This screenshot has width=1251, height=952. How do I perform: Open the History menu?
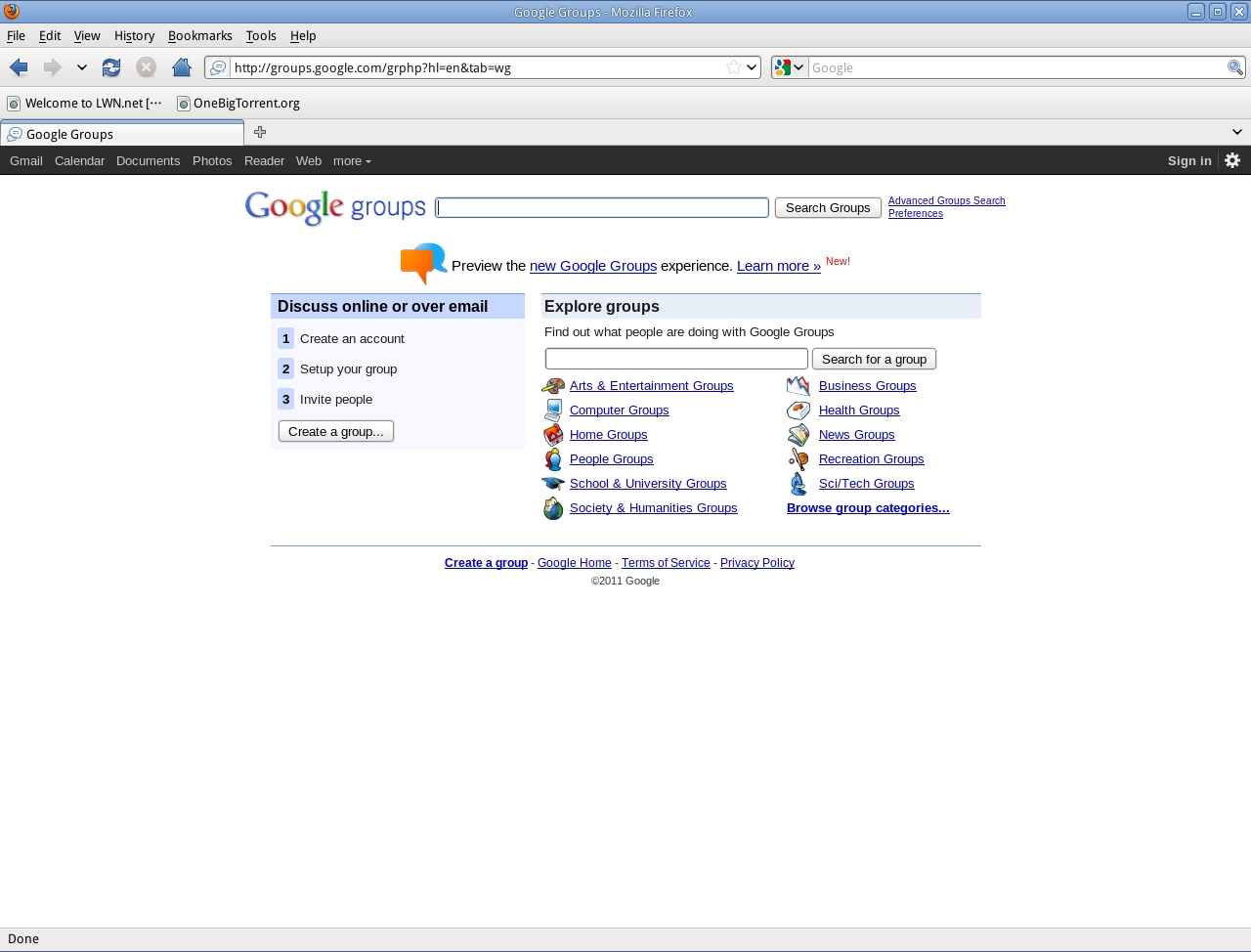(x=134, y=35)
